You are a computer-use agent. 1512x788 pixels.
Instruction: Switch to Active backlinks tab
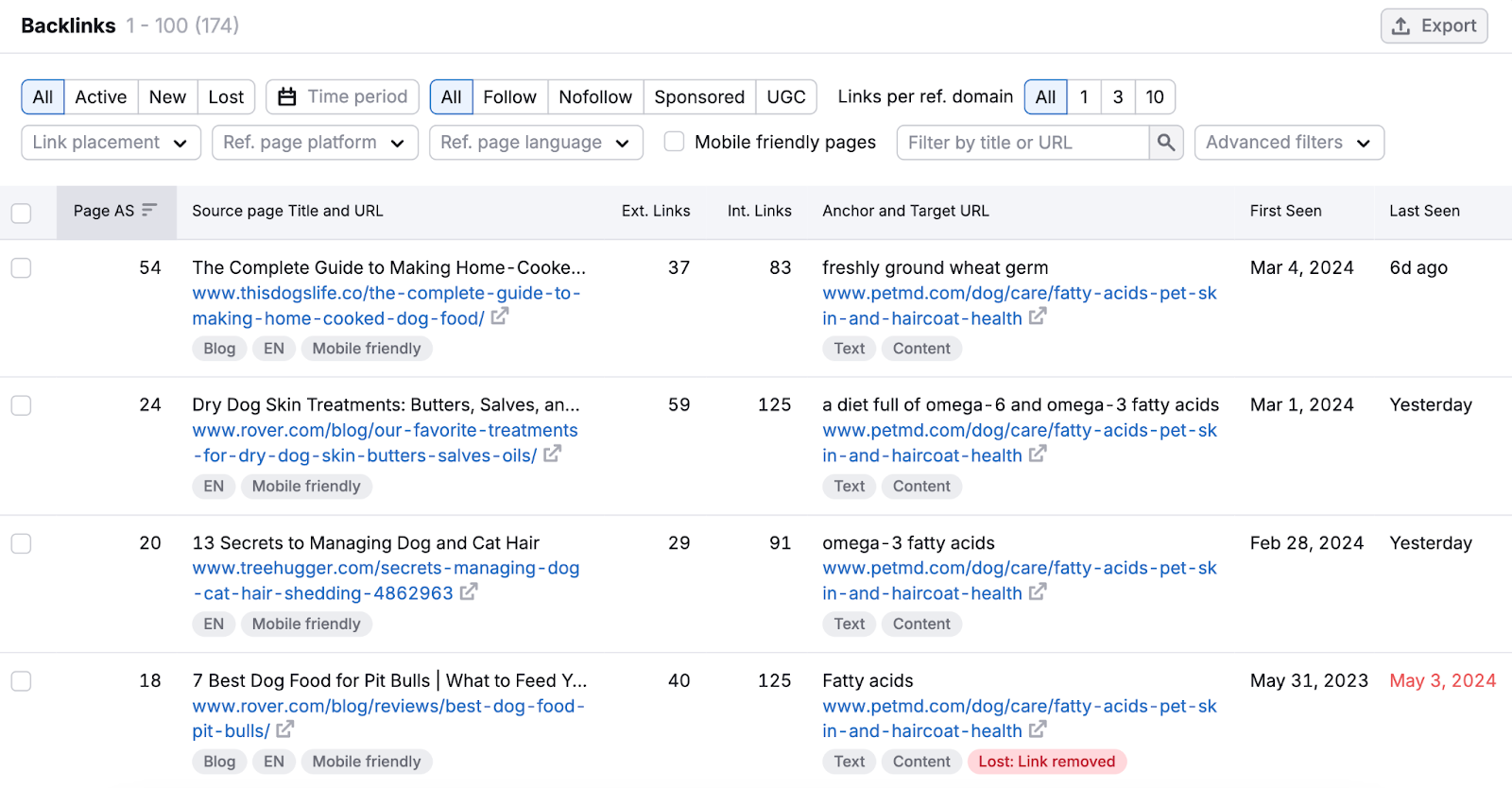[x=101, y=96]
